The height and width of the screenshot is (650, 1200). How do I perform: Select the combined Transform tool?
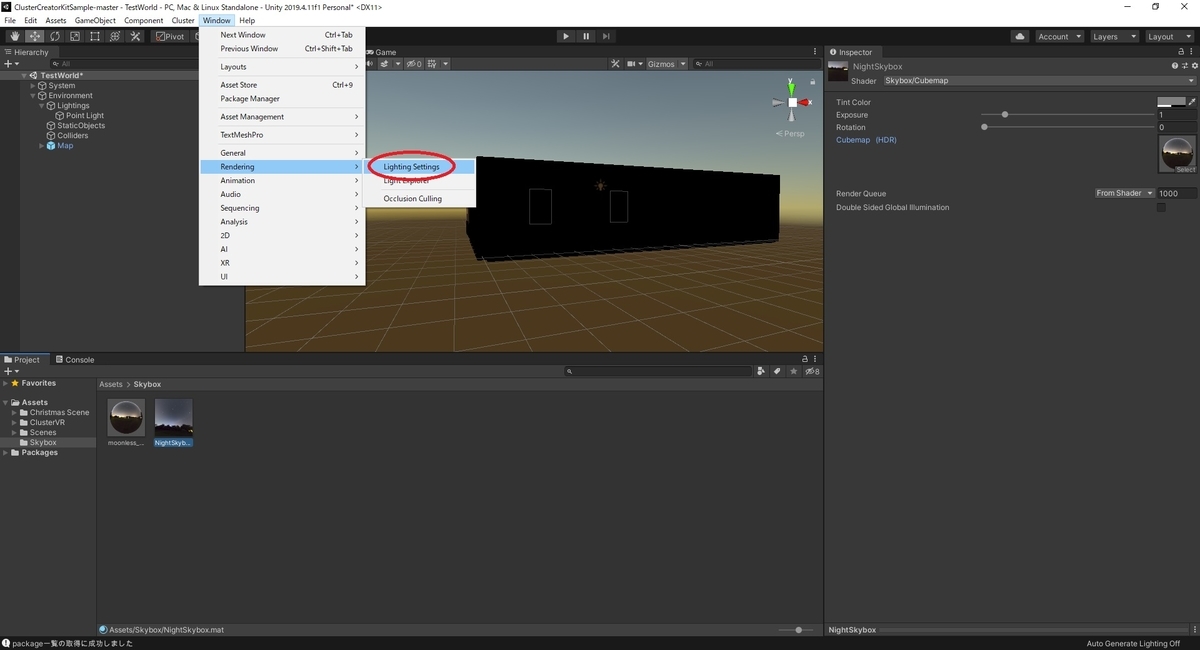coord(114,36)
